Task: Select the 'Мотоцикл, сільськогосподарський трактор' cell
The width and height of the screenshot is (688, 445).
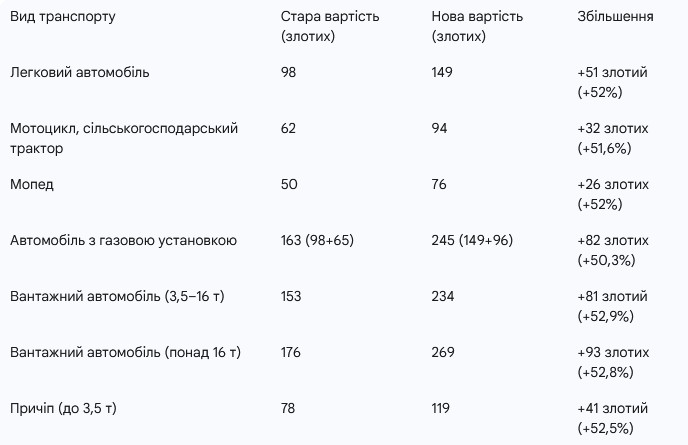Action: [x=124, y=138]
